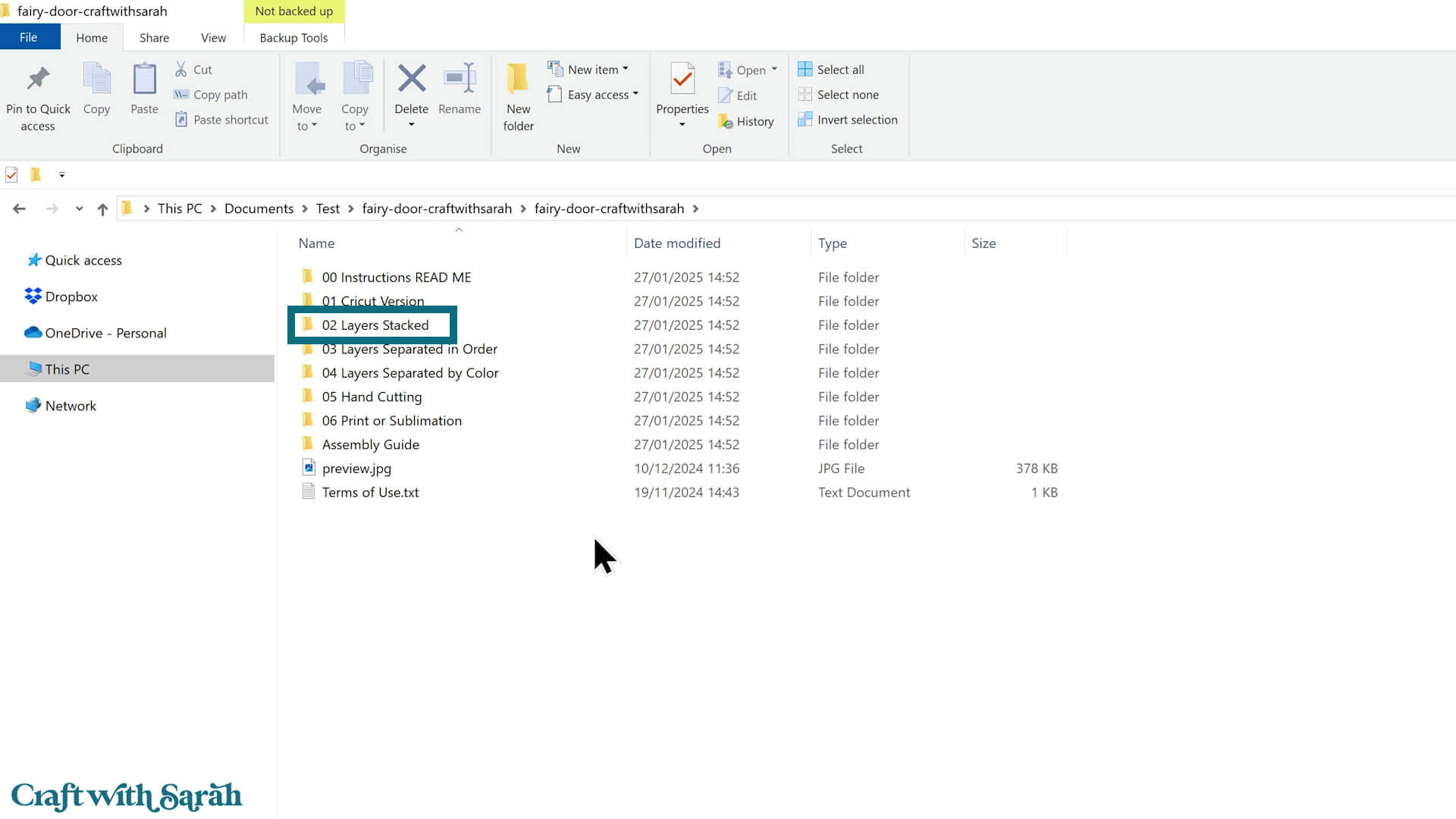1456x819 pixels.
Task: Select the 02 Layers Stacked folder
Action: tap(375, 325)
